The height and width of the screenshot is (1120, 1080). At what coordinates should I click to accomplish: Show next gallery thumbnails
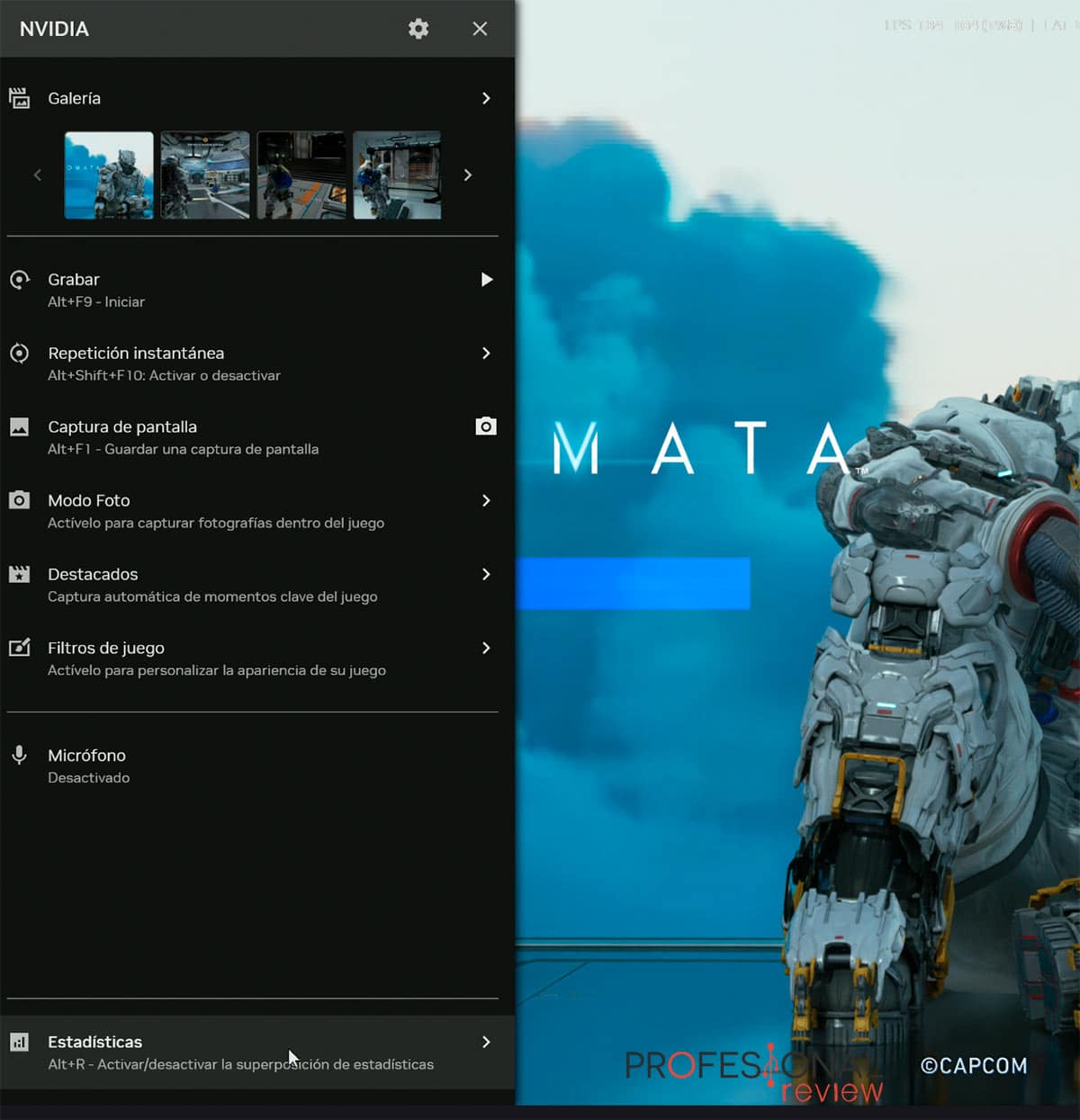tap(467, 175)
